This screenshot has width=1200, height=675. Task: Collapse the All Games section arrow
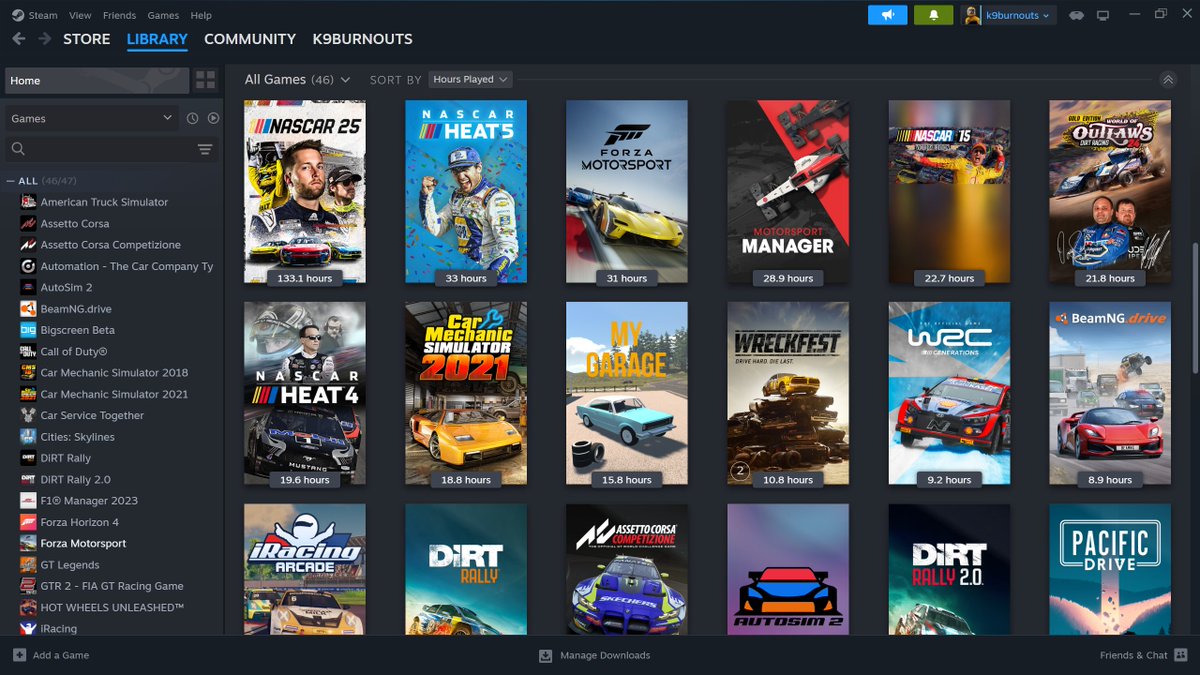(1168, 80)
